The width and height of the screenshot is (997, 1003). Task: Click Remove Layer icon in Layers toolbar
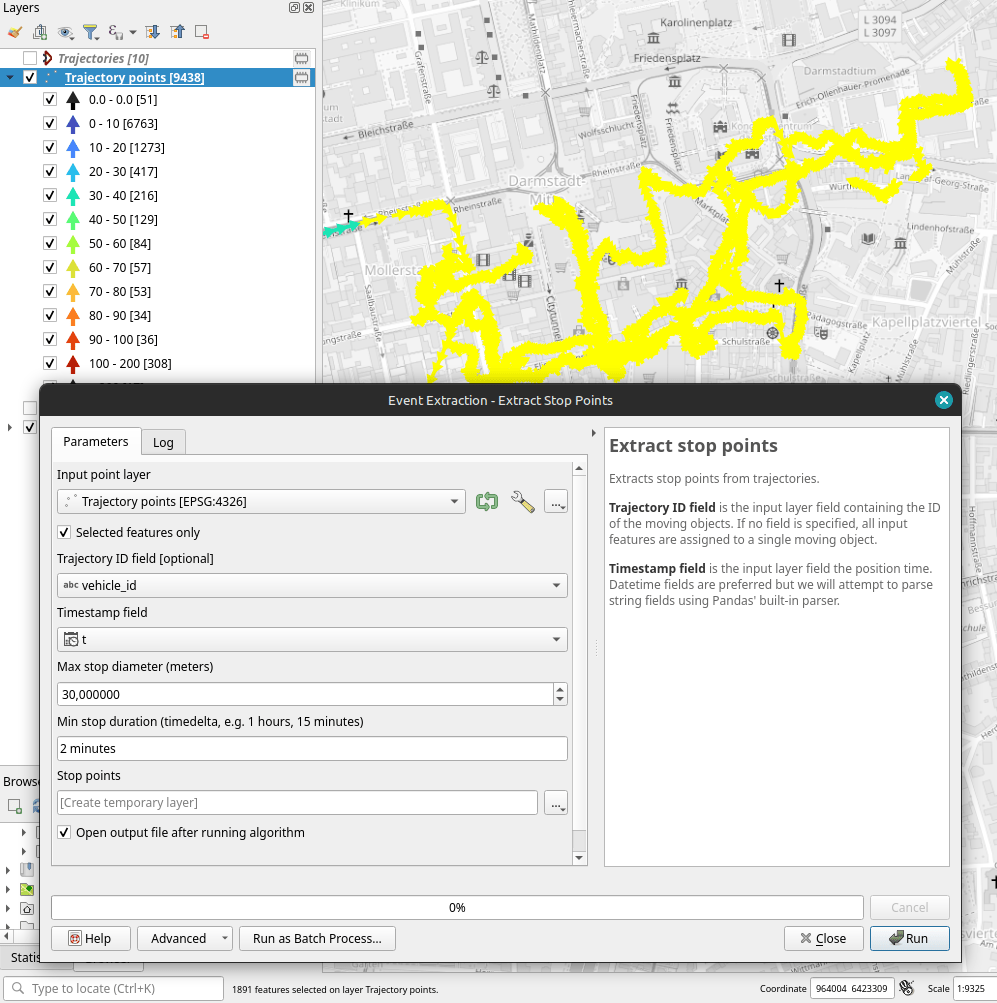[201, 32]
